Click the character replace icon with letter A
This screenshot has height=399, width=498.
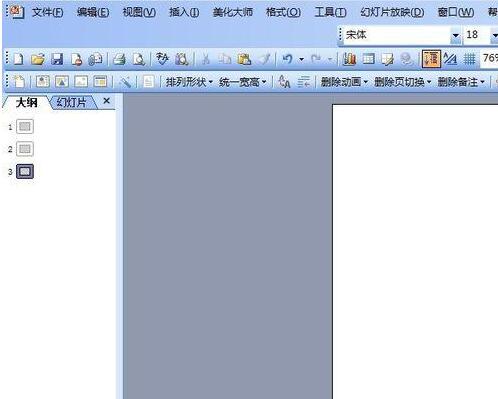(284, 82)
